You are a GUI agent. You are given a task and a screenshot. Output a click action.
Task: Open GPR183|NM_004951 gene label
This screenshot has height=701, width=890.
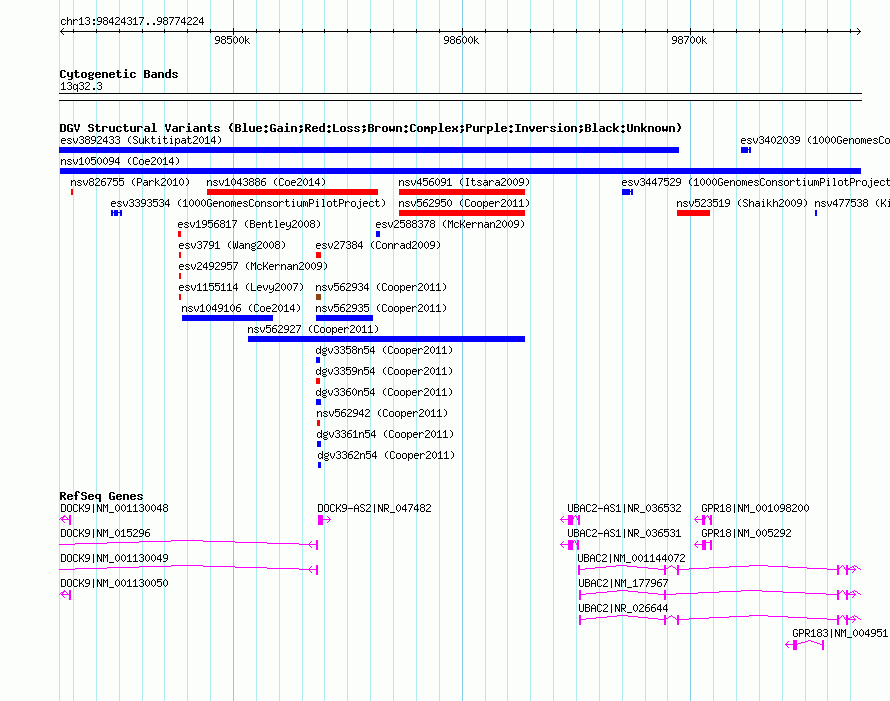coord(840,633)
